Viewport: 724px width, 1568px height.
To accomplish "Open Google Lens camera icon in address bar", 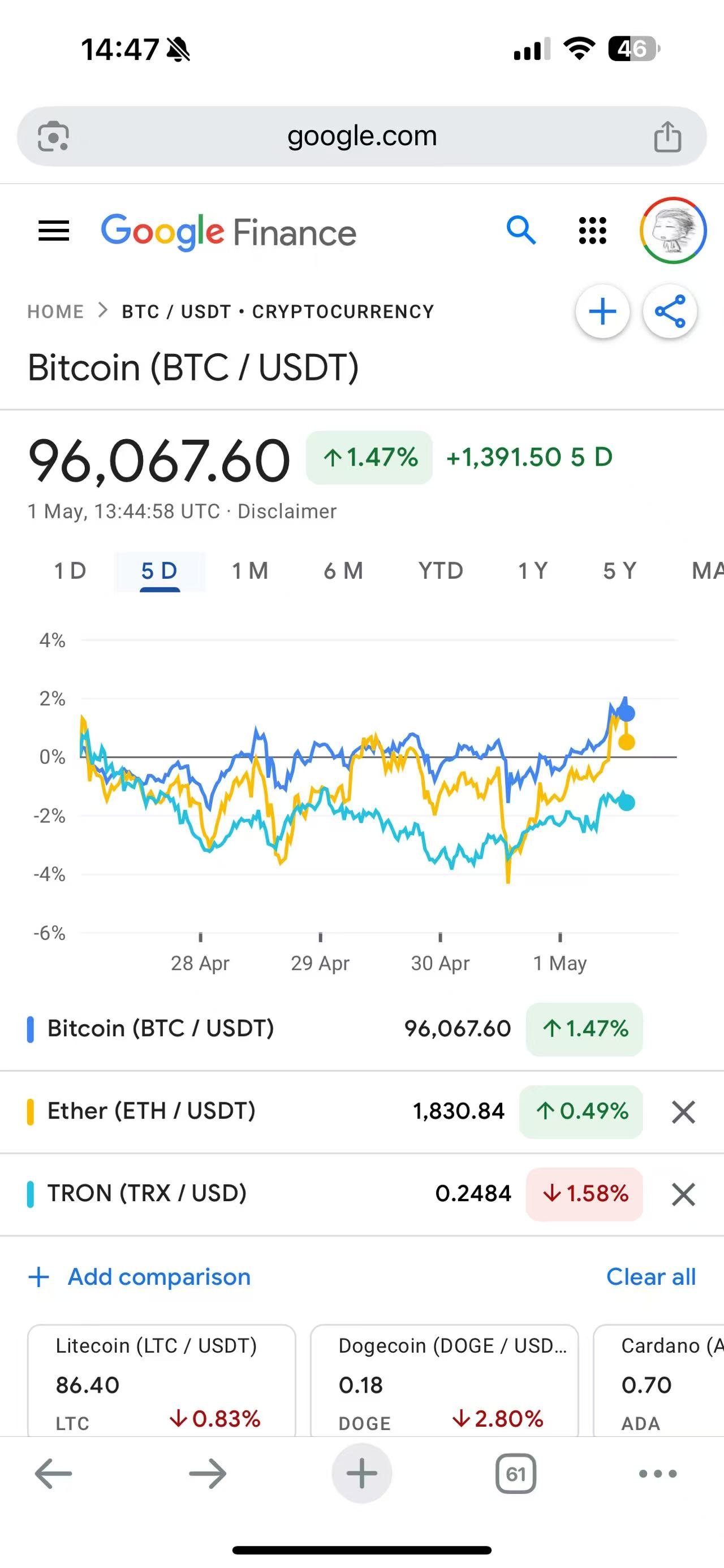I will tap(54, 136).
